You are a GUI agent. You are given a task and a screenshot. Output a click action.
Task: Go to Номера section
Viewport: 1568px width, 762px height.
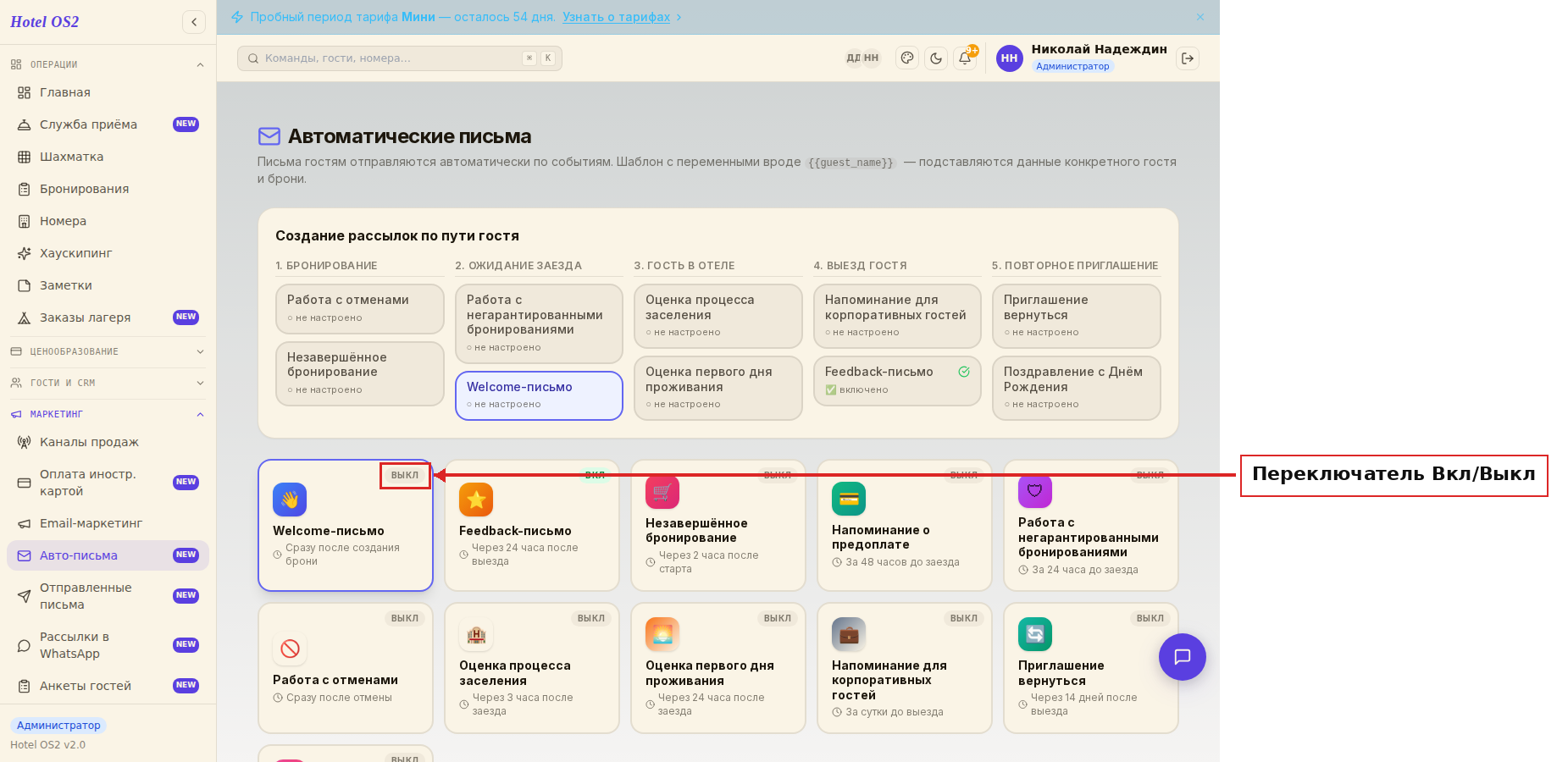point(108,221)
